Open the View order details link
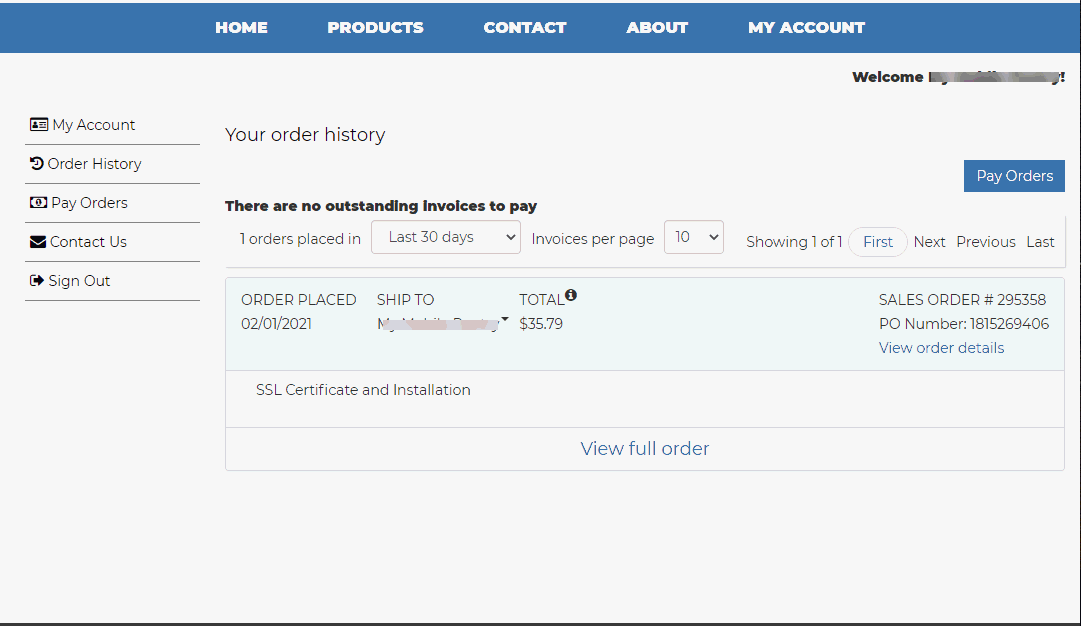1081x626 pixels. click(x=941, y=348)
